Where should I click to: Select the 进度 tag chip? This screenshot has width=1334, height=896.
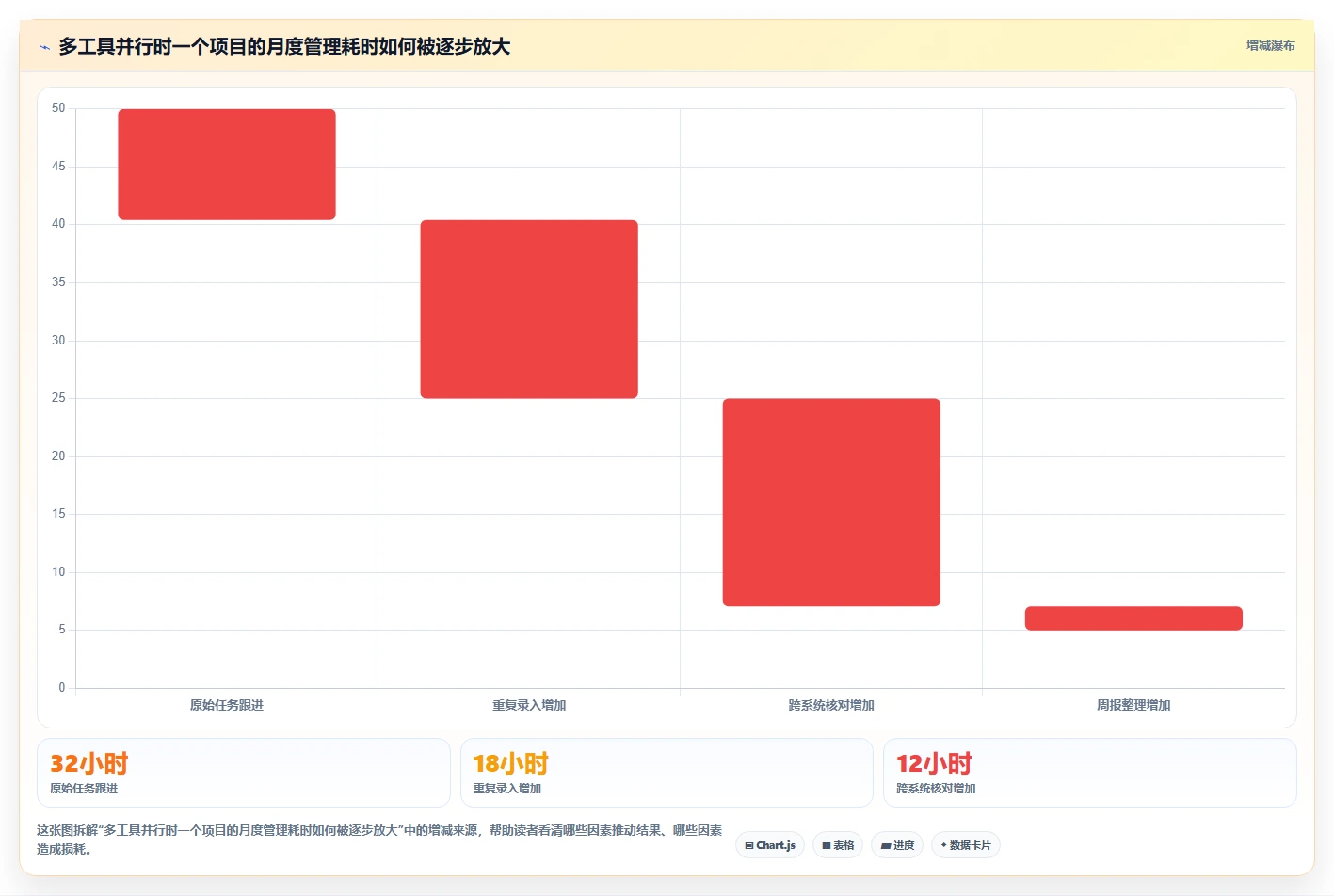[x=897, y=845]
